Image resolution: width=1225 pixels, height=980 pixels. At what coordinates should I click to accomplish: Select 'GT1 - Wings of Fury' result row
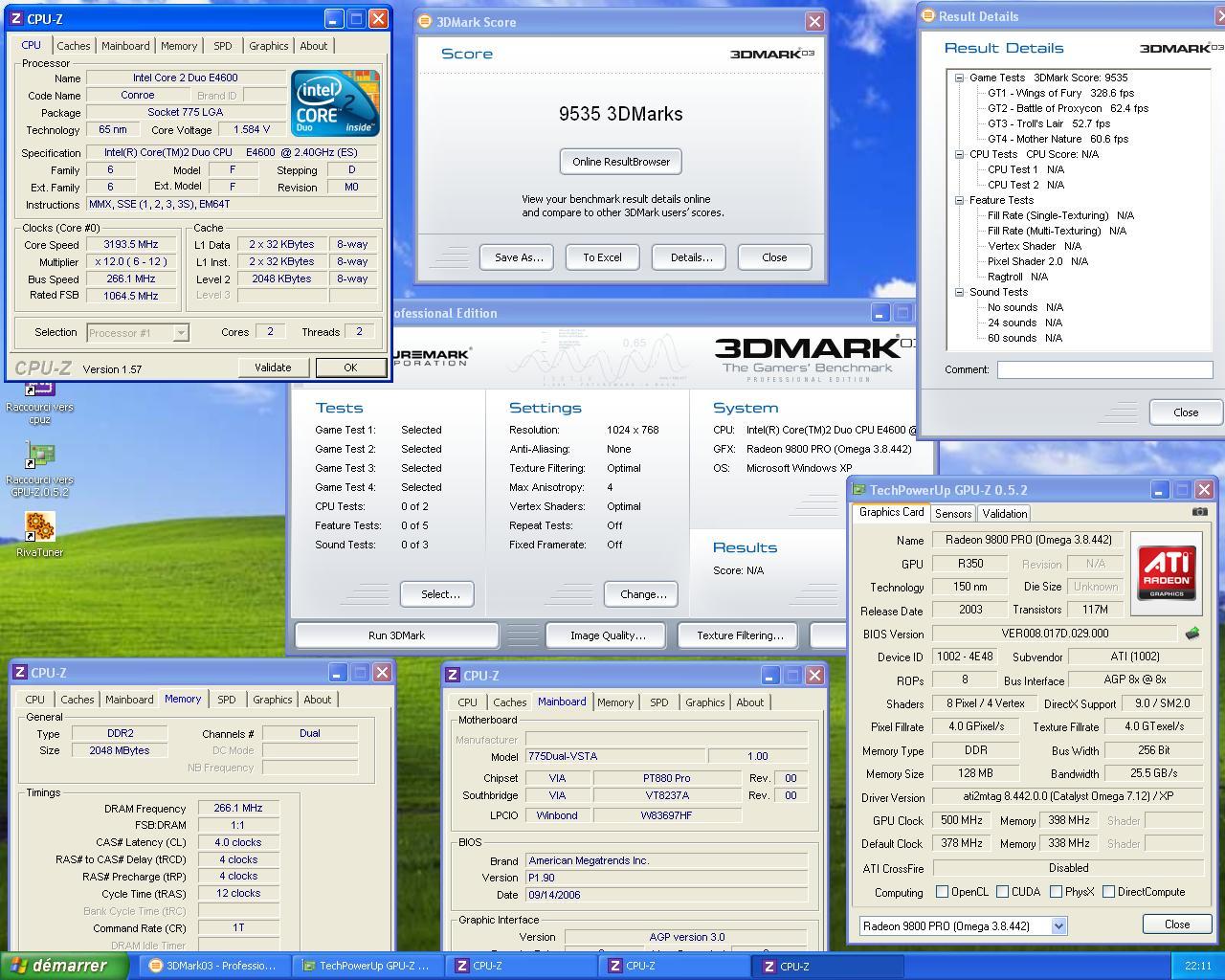[1060, 93]
